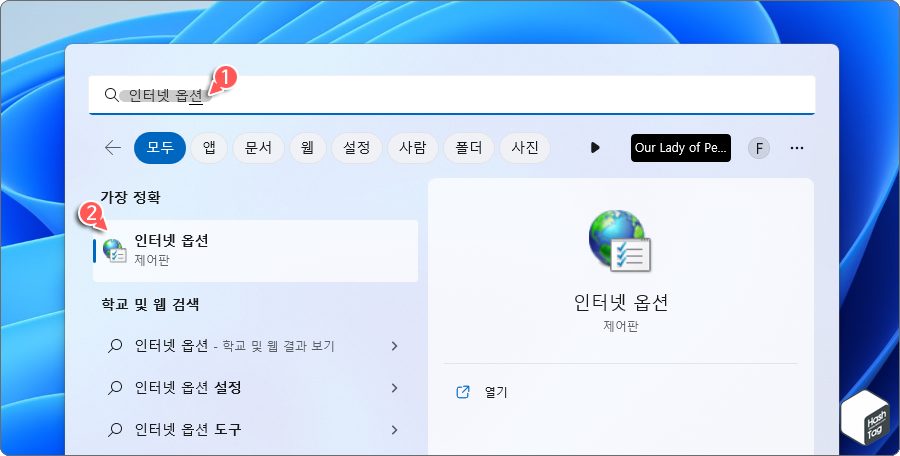Open the F user account avatar
The height and width of the screenshot is (456, 900).
coord(759,148)
